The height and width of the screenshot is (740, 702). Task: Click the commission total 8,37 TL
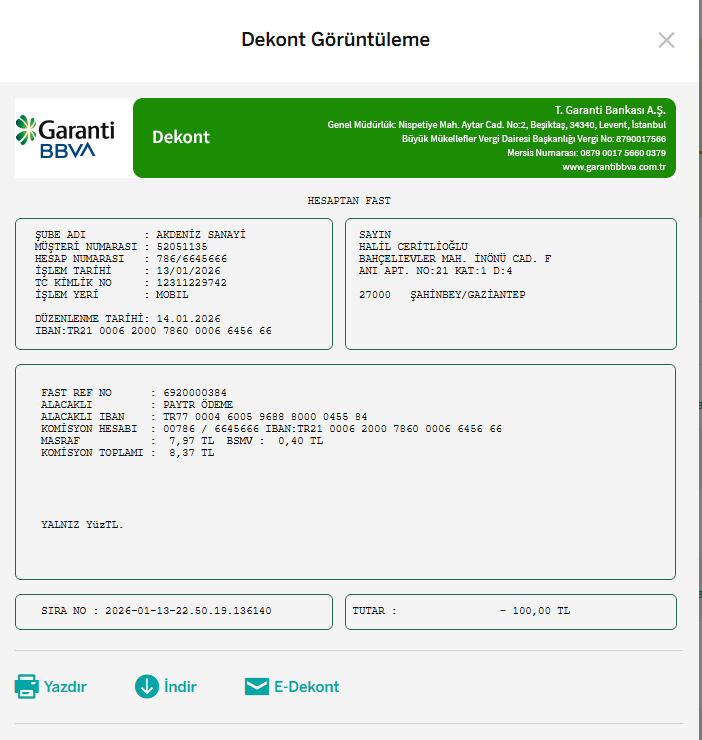point(191,453)
